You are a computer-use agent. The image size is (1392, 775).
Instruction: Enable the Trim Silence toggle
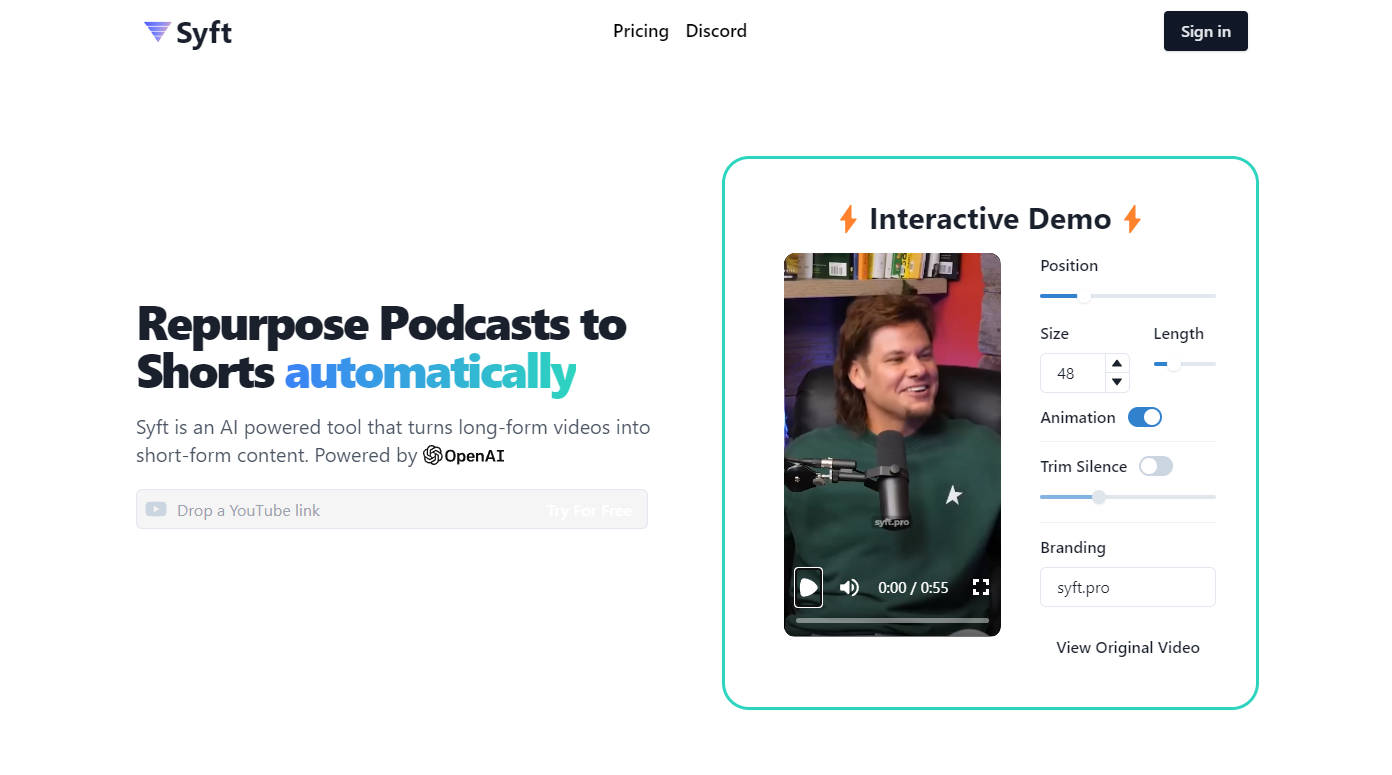click(x=1155, y=467)
